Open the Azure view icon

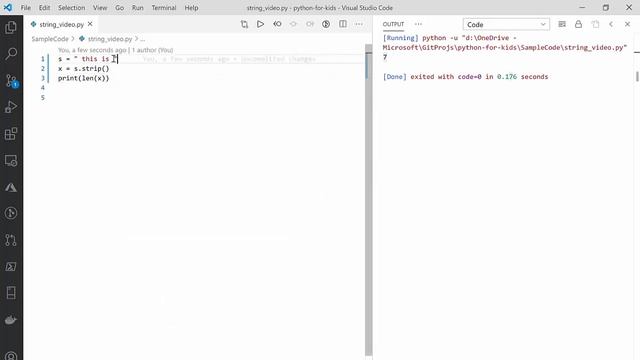point(11,187)
